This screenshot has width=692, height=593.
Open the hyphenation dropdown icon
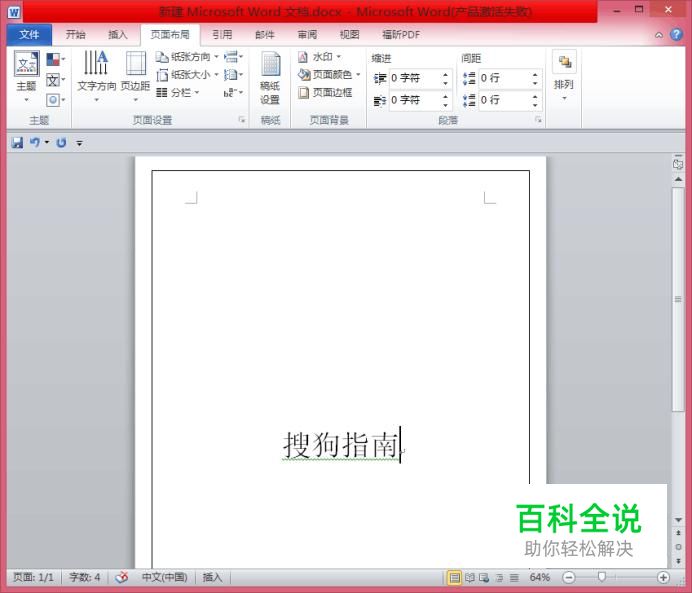(233, 93)
